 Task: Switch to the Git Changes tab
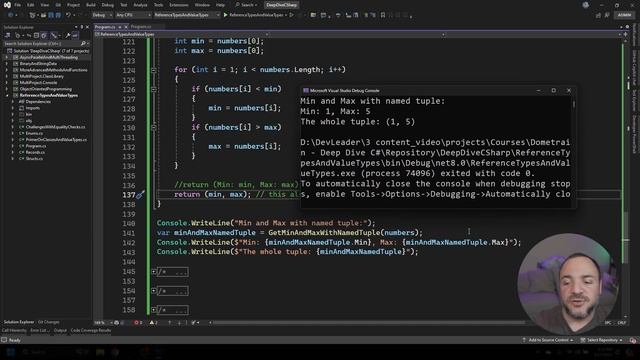(x=49, y=322)
